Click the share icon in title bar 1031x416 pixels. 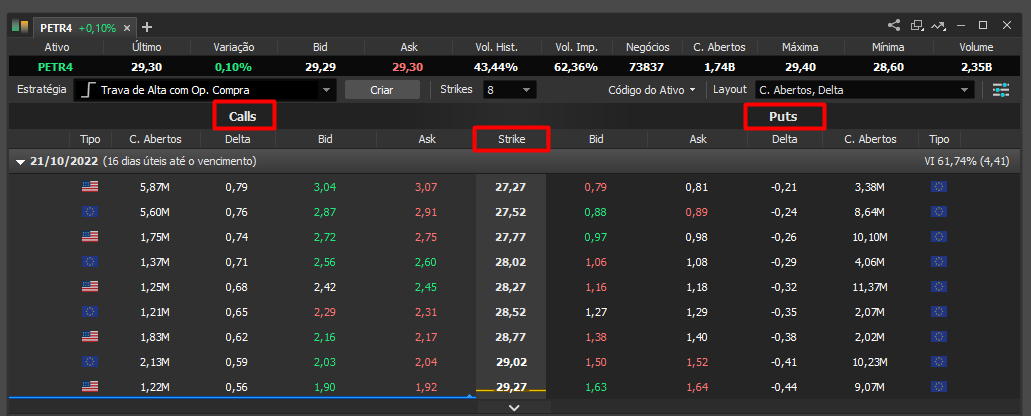pyautogui.click(x=894, y=26)
